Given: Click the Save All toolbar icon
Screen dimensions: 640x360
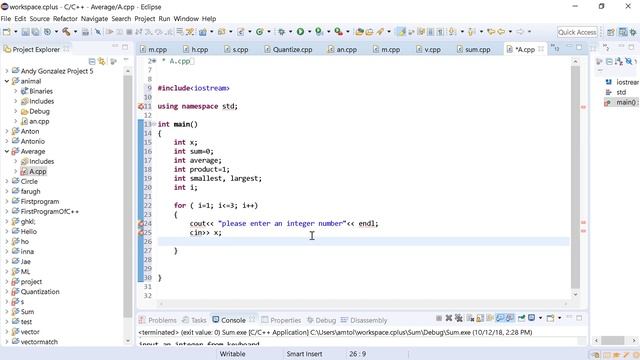Looking at the screenshot, I should coord(36,31).
